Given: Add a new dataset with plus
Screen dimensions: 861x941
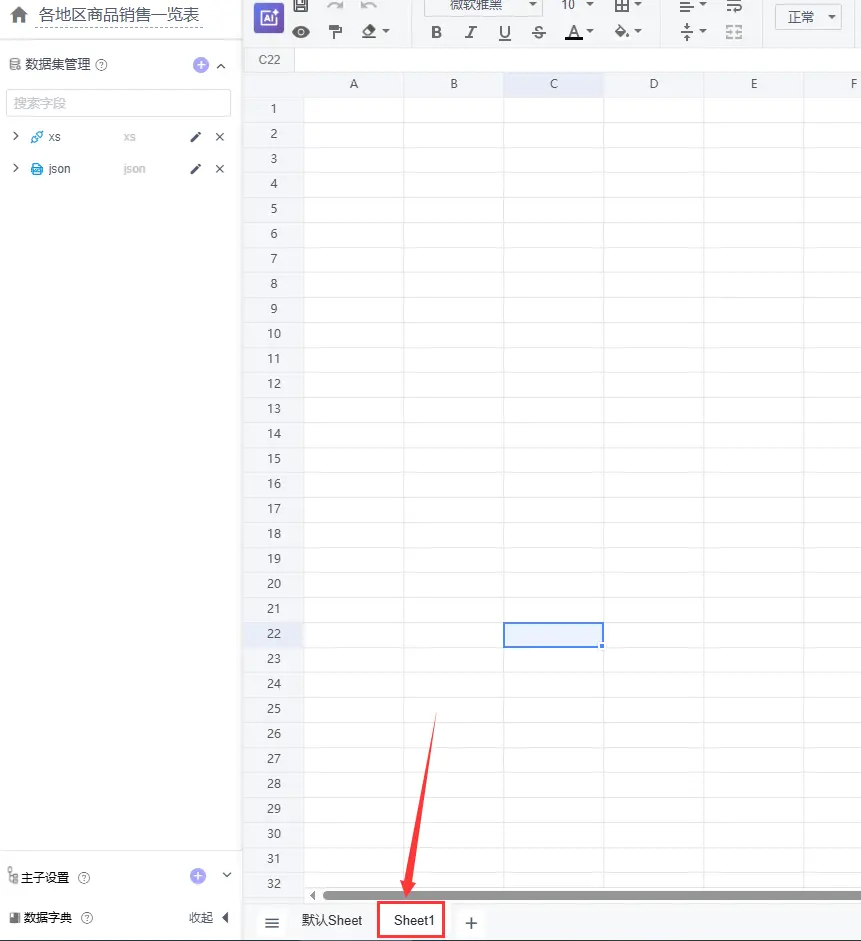Looking at the screenshot, I should (201, 65).
